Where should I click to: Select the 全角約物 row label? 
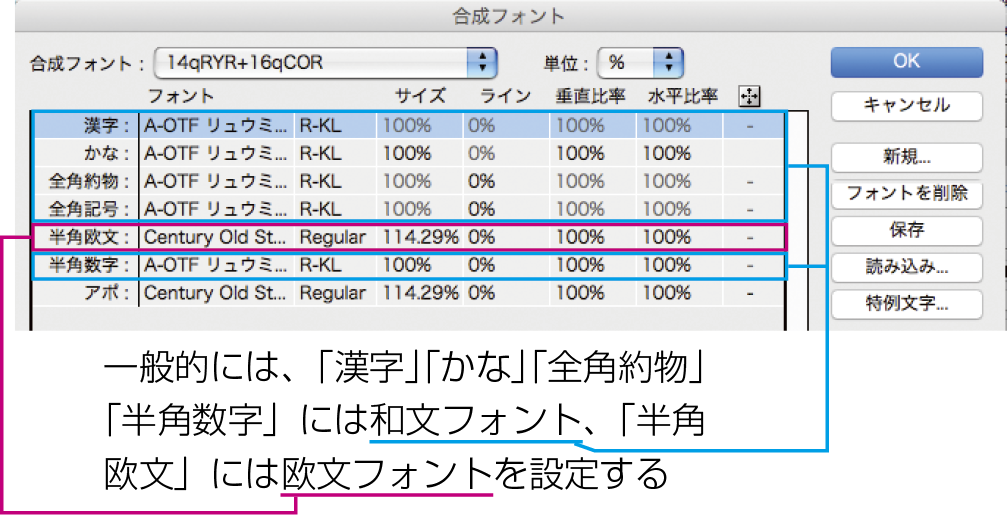pos(92,182)
